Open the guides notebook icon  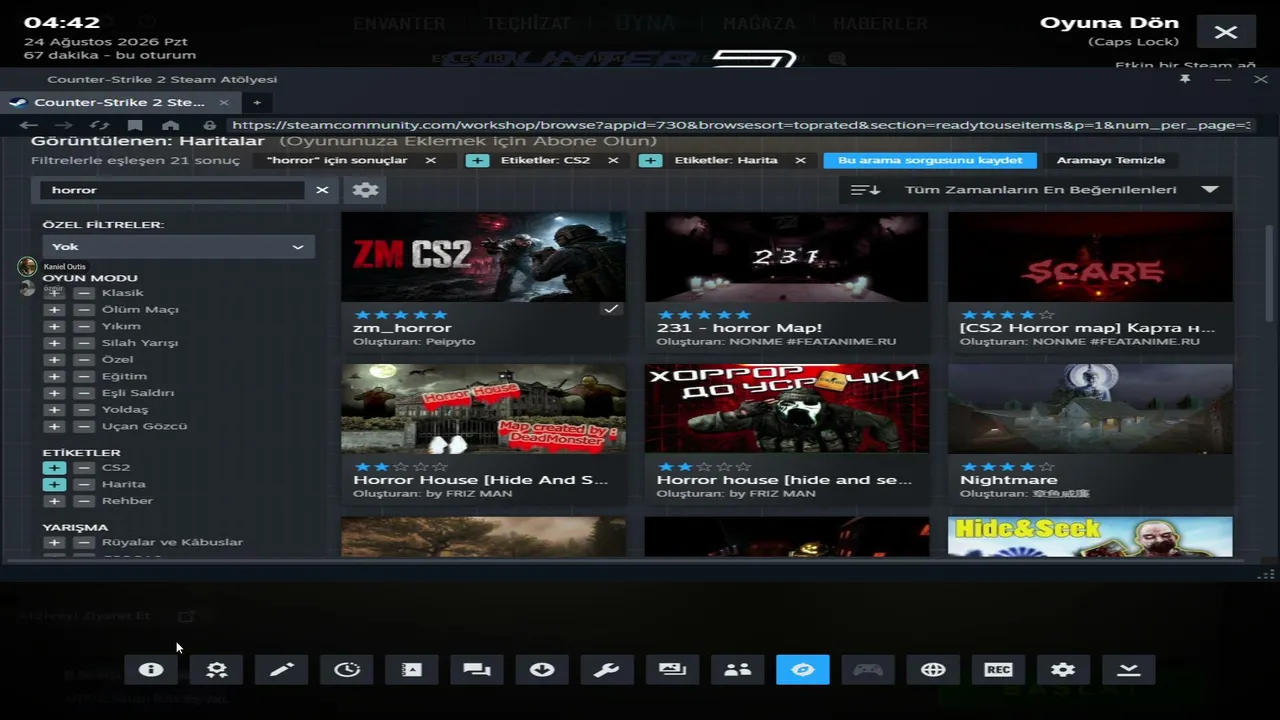412,670
